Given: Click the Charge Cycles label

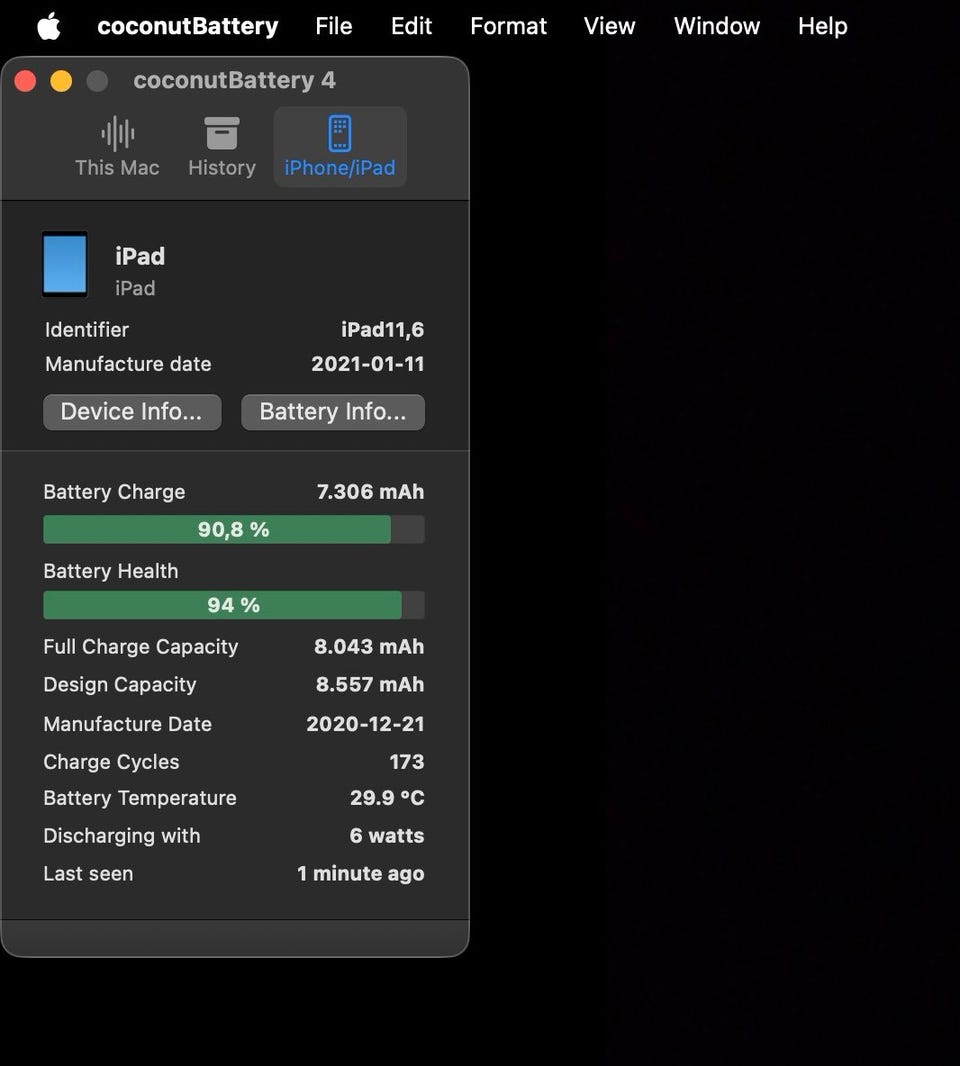Looking at the screenshot, I should point(112,762).
